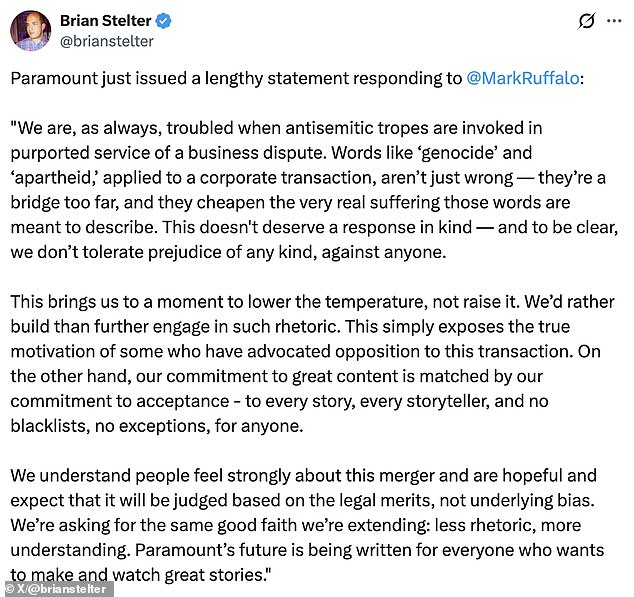The width and height of the screenshot is (634, 597).
Task: Click the line starting 'This brings us to a moment'
Action: 312,302
